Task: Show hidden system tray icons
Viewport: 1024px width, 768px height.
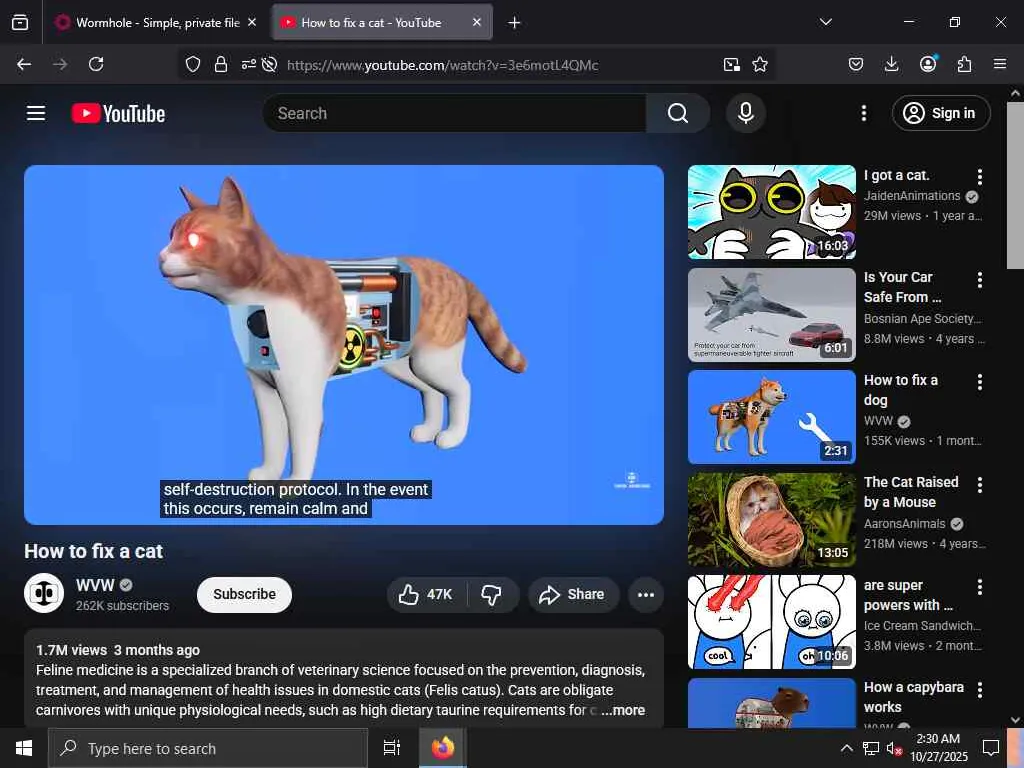Action: click(x=846, y=748)
